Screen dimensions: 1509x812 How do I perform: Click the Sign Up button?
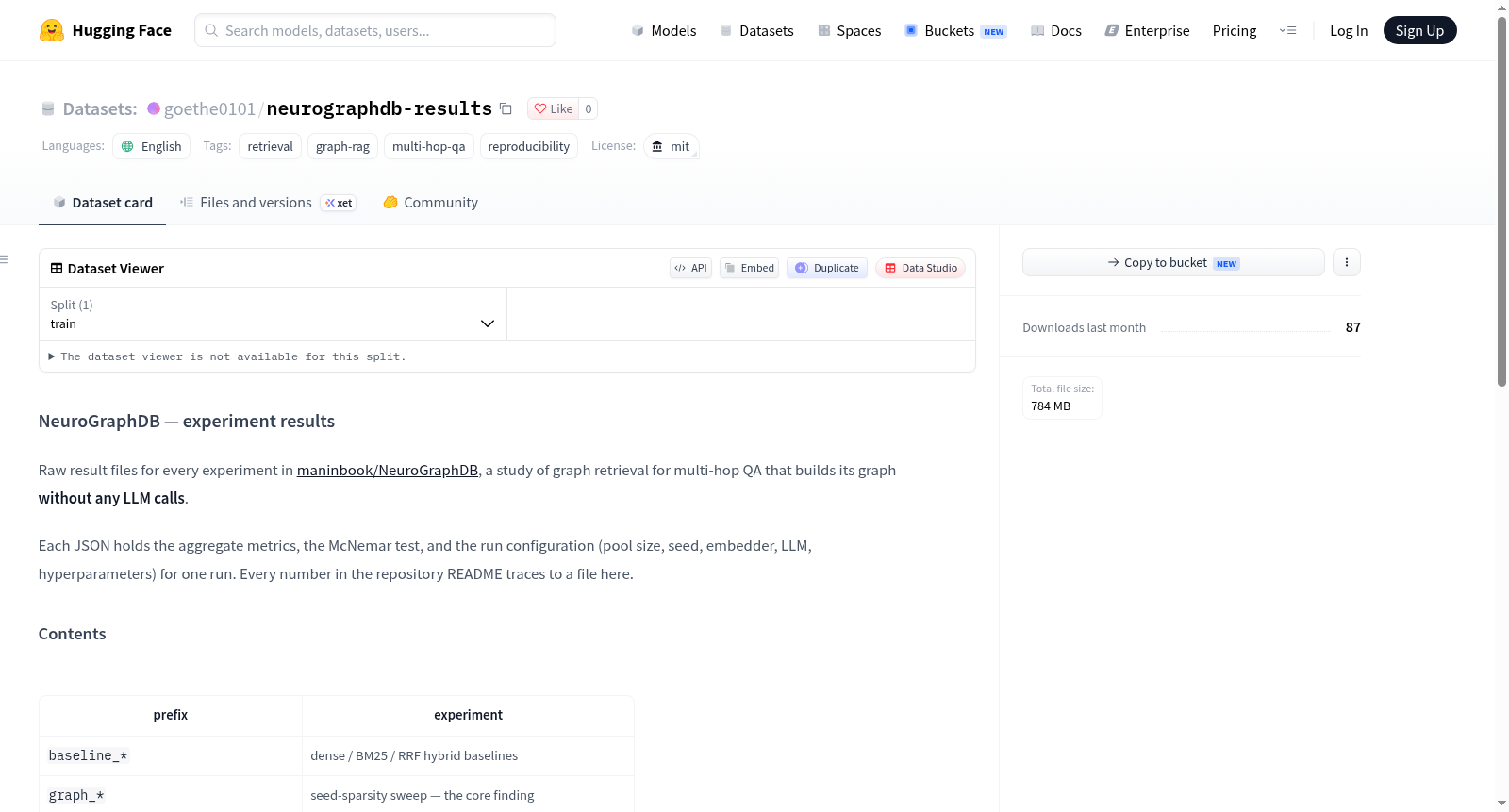pyautogui.click(x=1419, y=30)
